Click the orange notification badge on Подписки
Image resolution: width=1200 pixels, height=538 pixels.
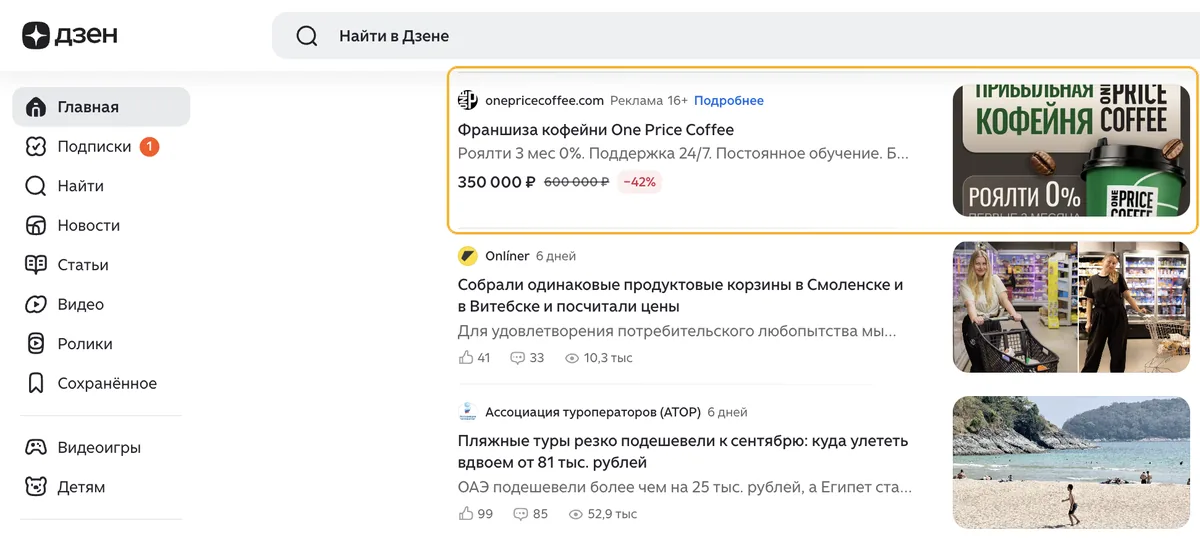[x=149, y=147]
